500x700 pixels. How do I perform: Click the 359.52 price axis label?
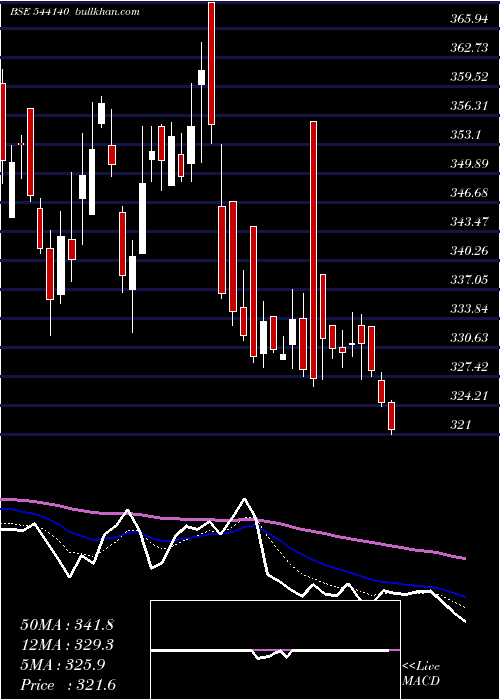click(x=469, y=77)
